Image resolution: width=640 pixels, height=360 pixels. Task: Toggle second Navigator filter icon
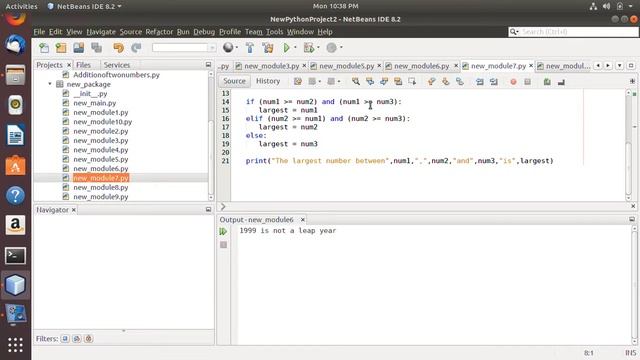pyautogui.click(x=77, y=338)
